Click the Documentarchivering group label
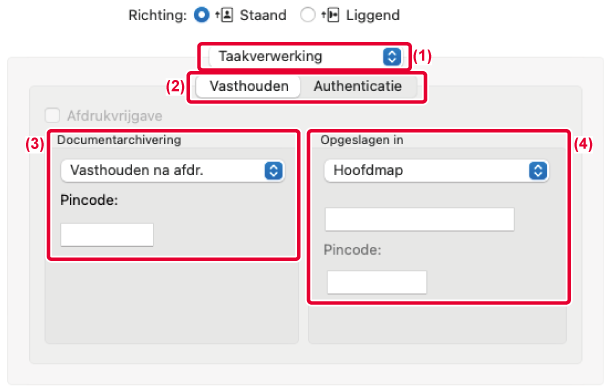Viewport: 604px width, 387px height. click(119, 140)
